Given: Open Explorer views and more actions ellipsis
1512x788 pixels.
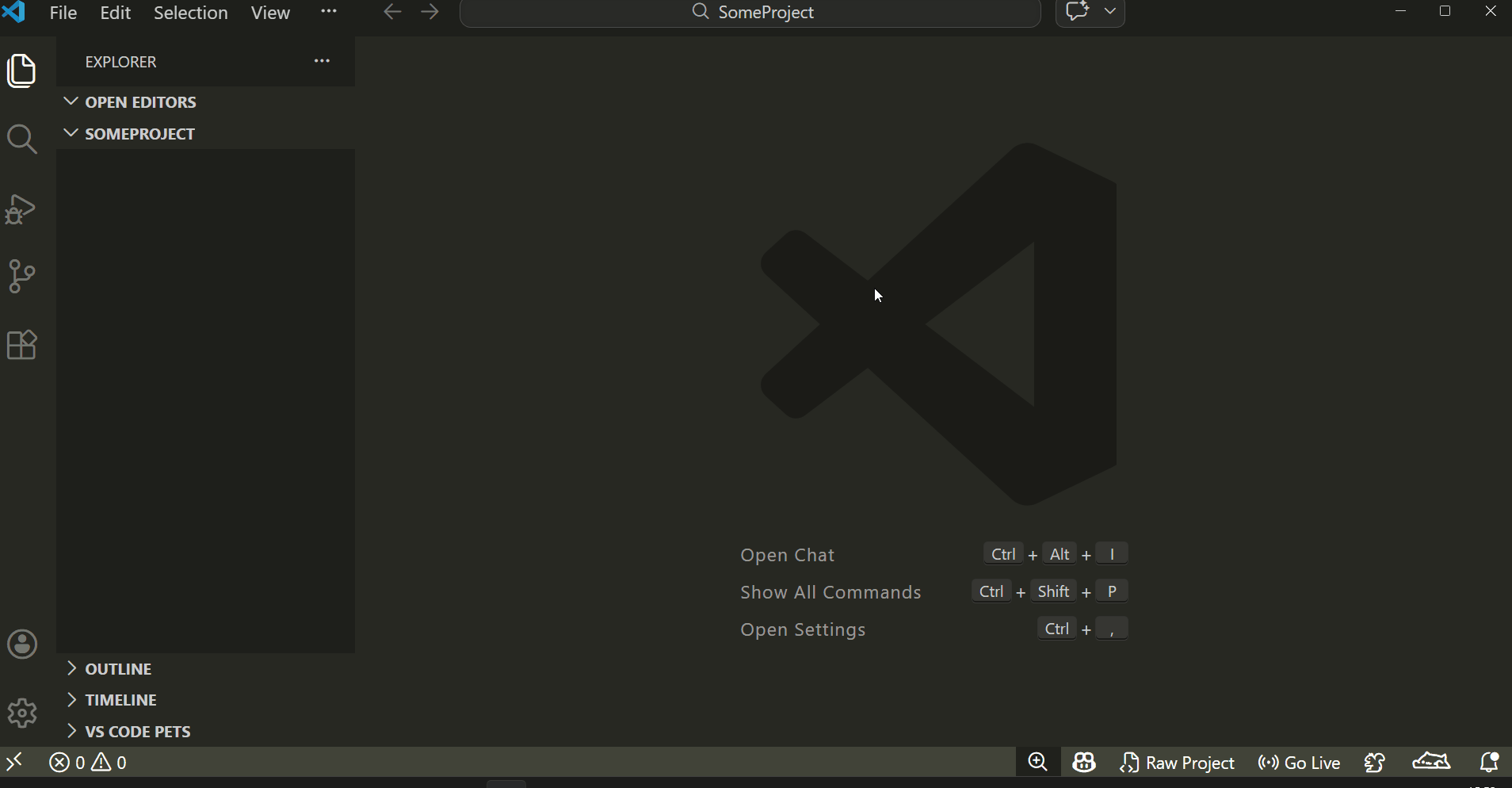Looking at the screenshot, I should coord(322,61).
